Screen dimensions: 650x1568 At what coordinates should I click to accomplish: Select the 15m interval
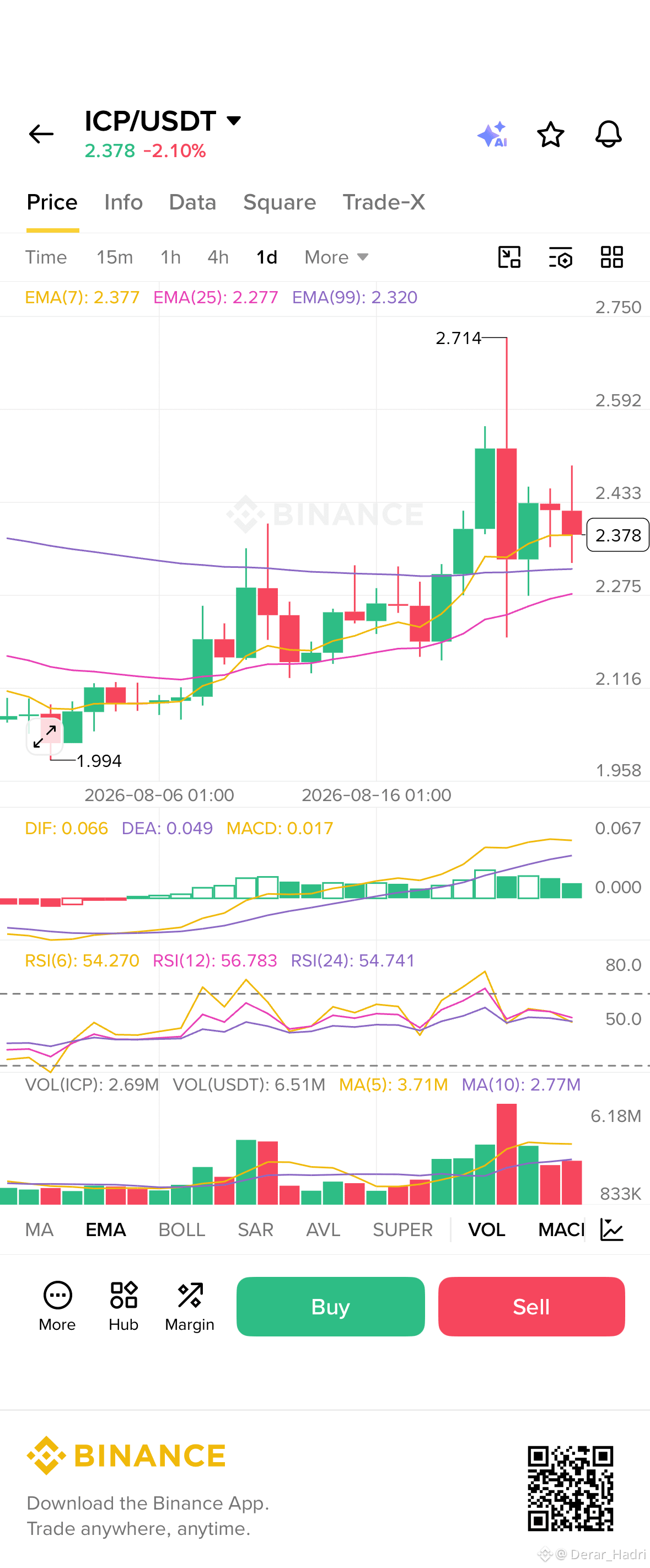tap(115, 257)
